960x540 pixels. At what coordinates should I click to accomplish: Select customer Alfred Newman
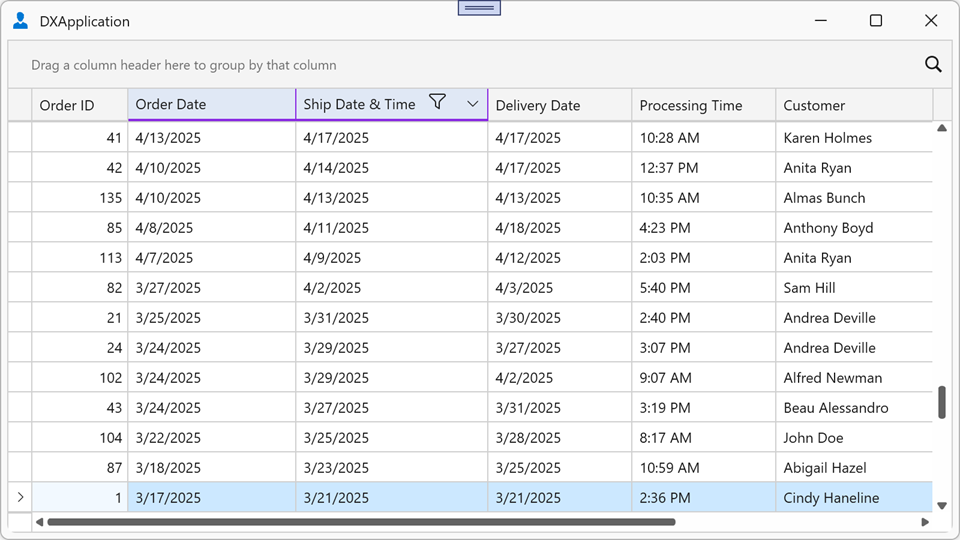[x=854, y=378]
